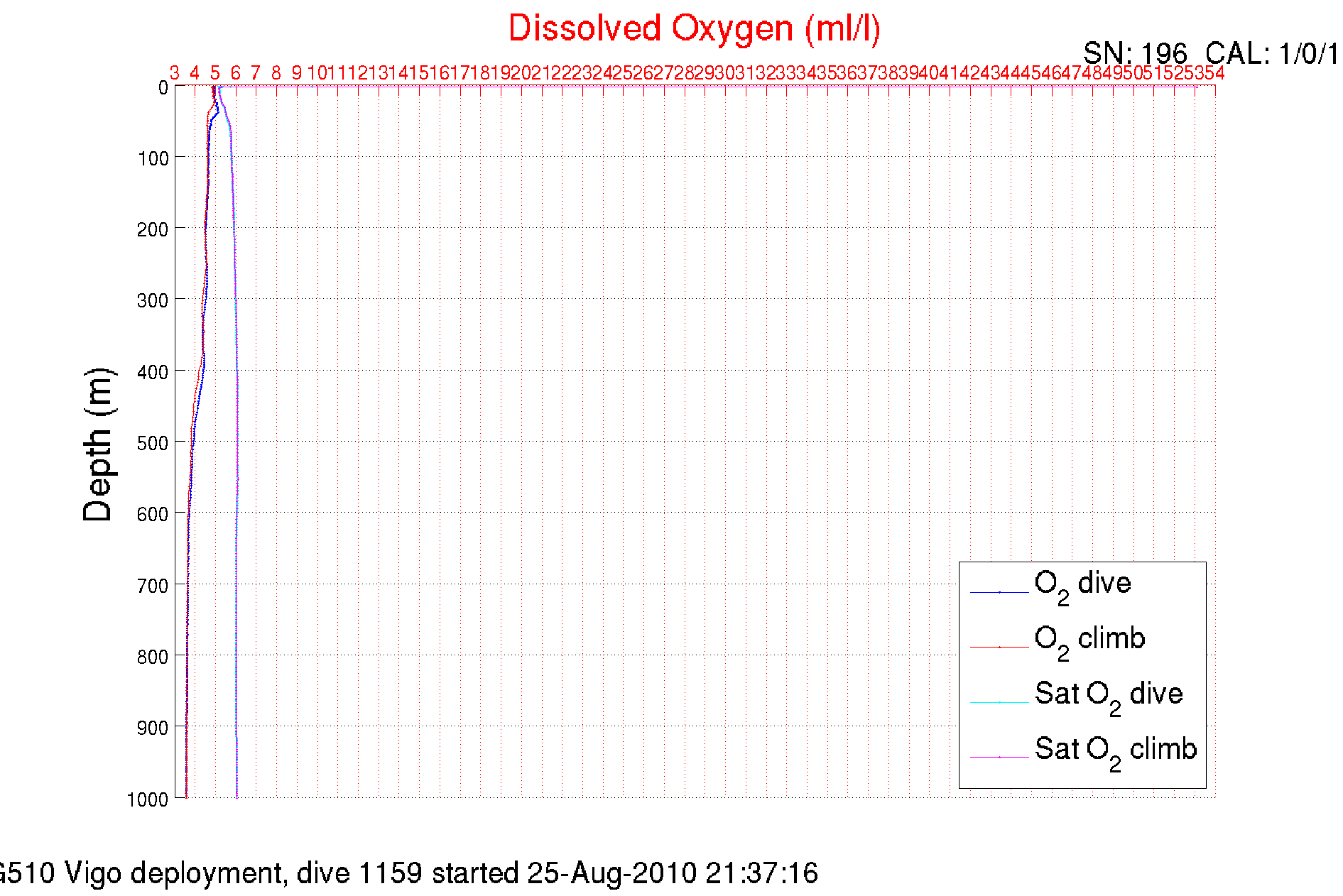Click the red O2 climb legend line sample
The width and height of the screenshot is (1343, 896).
[999, 648]
